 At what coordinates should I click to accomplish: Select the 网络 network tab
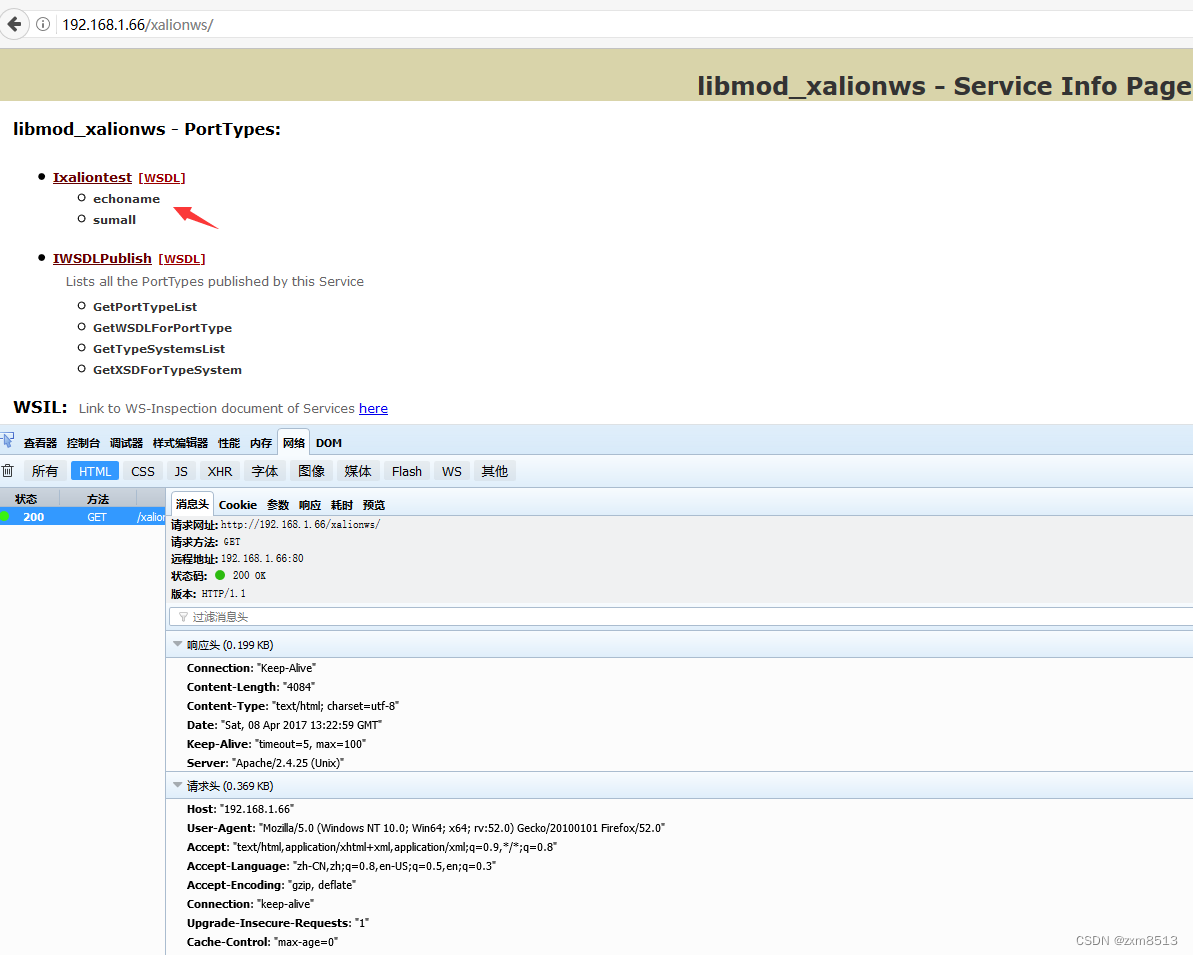click(294, 443)
